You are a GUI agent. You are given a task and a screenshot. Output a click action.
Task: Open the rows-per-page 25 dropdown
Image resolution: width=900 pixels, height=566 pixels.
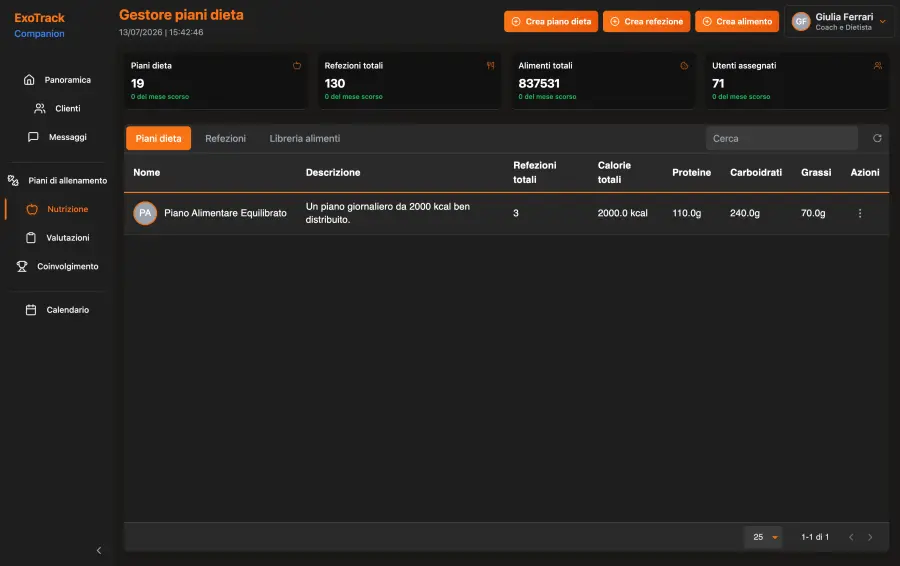[763, 537]
